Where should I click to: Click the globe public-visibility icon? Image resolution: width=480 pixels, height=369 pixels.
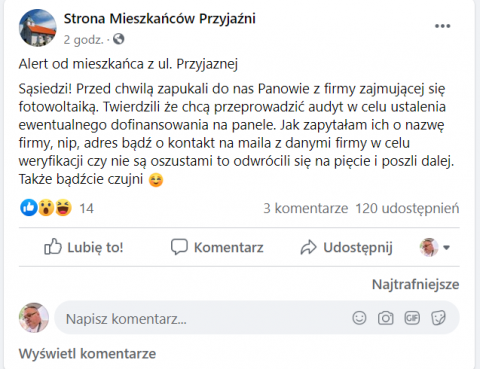pyautogui.click(x=119, y=39)
